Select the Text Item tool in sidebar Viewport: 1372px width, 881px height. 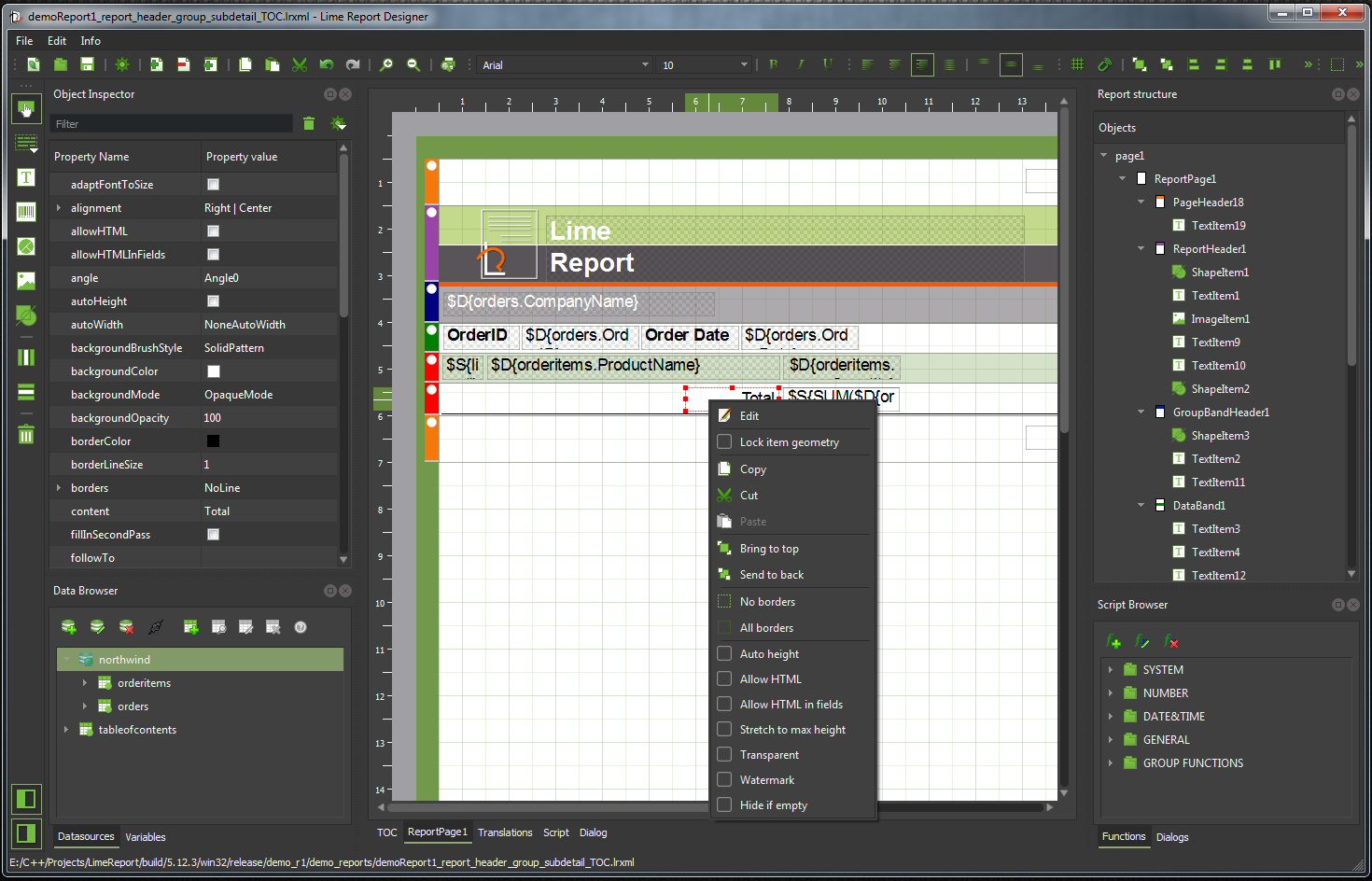pos(26,177)
